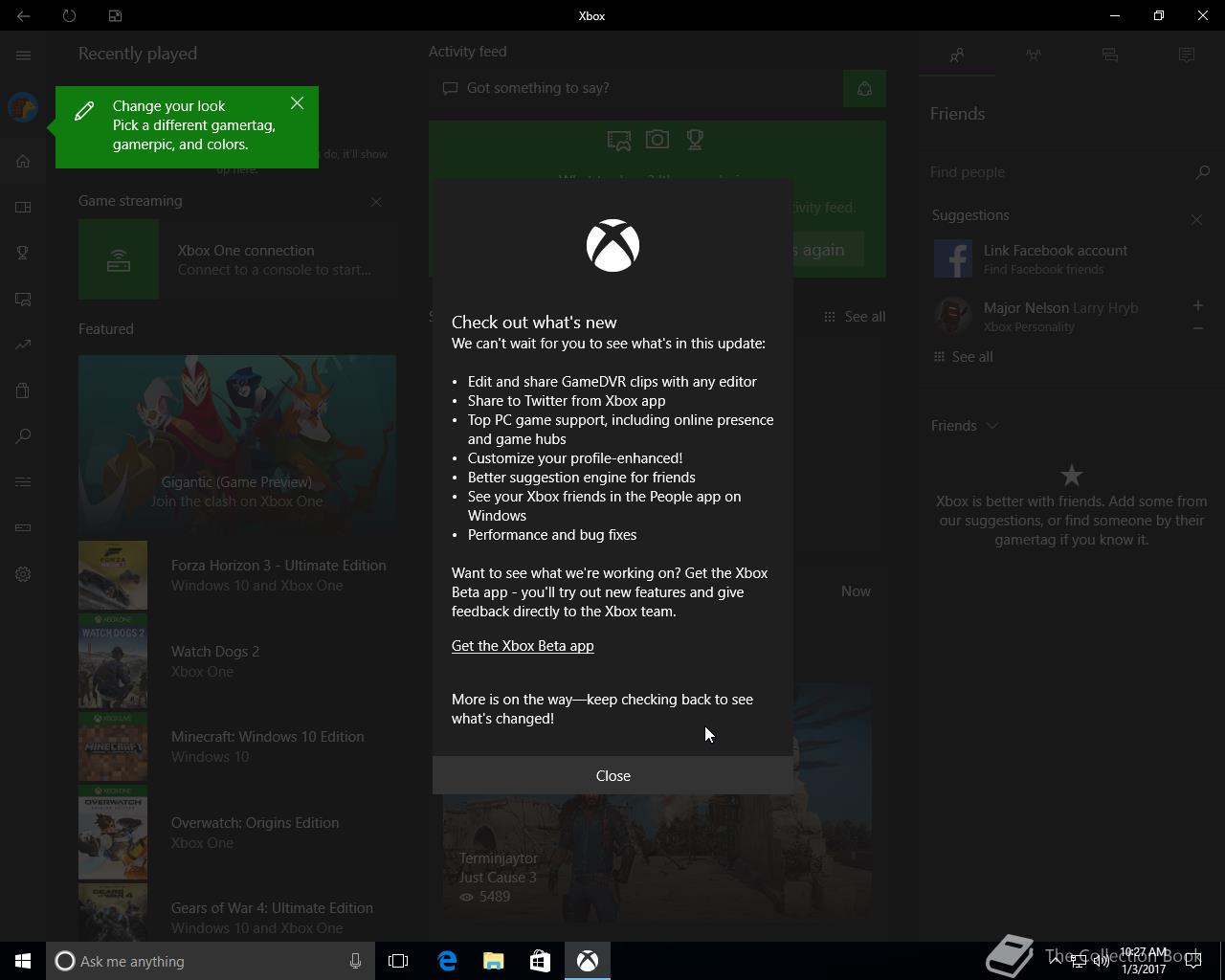Select Link Facebook account suggestion
Viewport: 1225px width, 980px height.
pos(1055,258)
